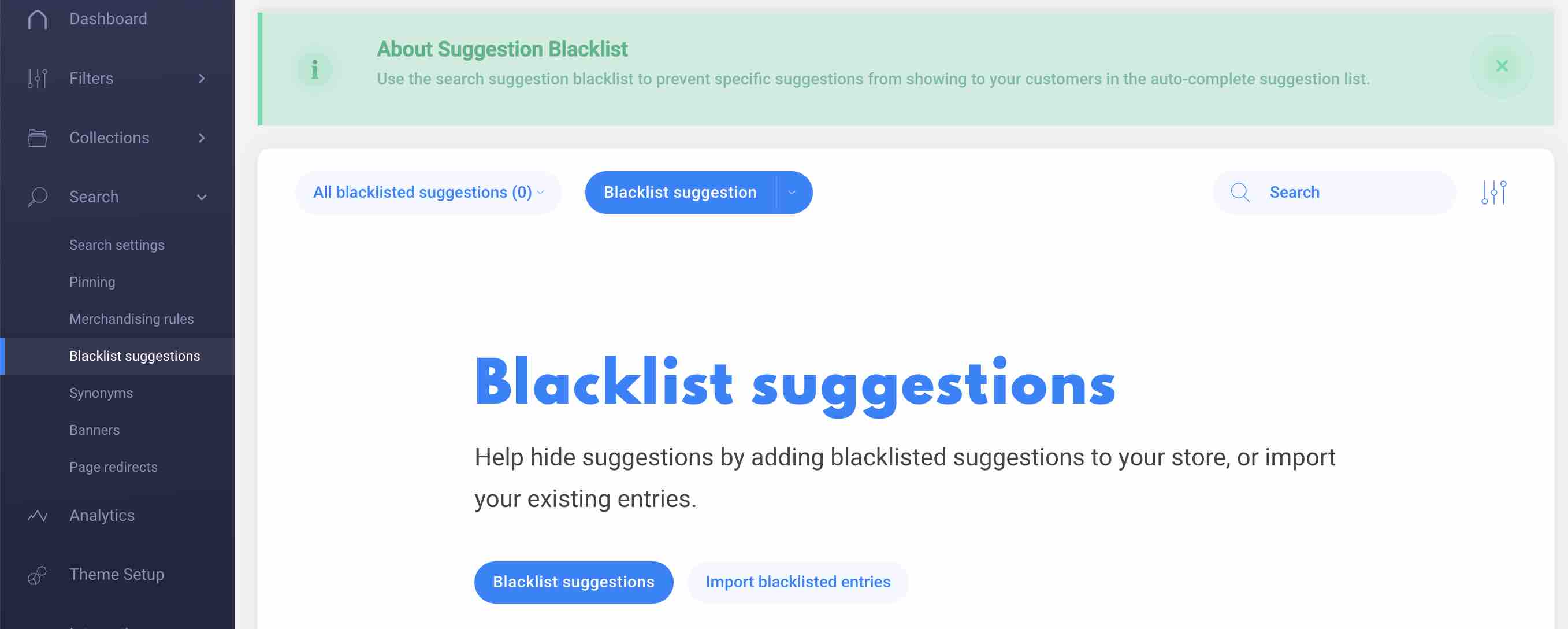Select the Synonyms menu item
Screen dimensions: 1568x629
[x=100, y=393]
